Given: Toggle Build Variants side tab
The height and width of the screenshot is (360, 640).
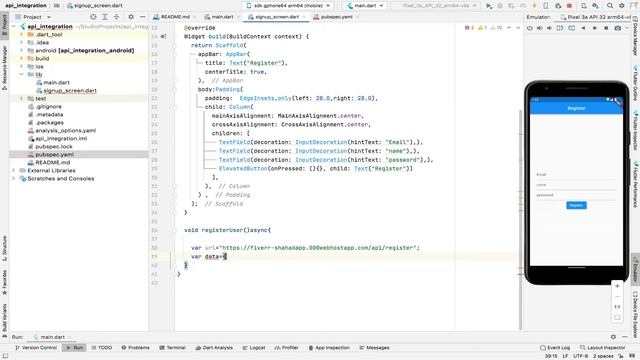Looking at the screenshot, I should point(4,320).
